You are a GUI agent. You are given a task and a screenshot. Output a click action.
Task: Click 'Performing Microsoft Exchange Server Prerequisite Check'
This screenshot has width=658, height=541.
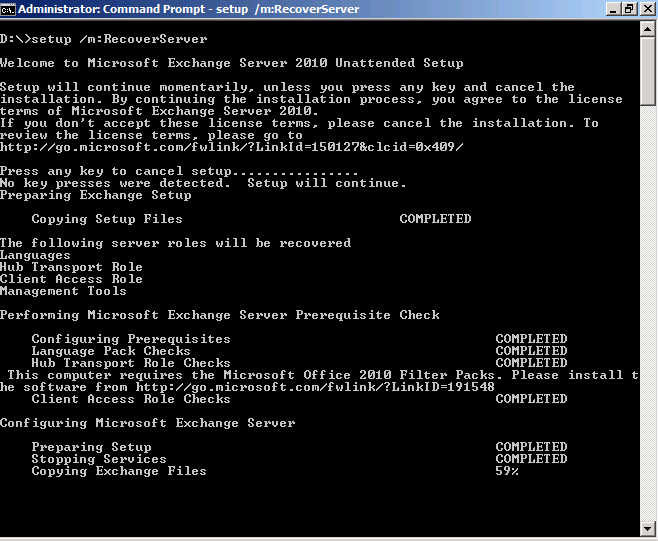(x=220, y=315)
